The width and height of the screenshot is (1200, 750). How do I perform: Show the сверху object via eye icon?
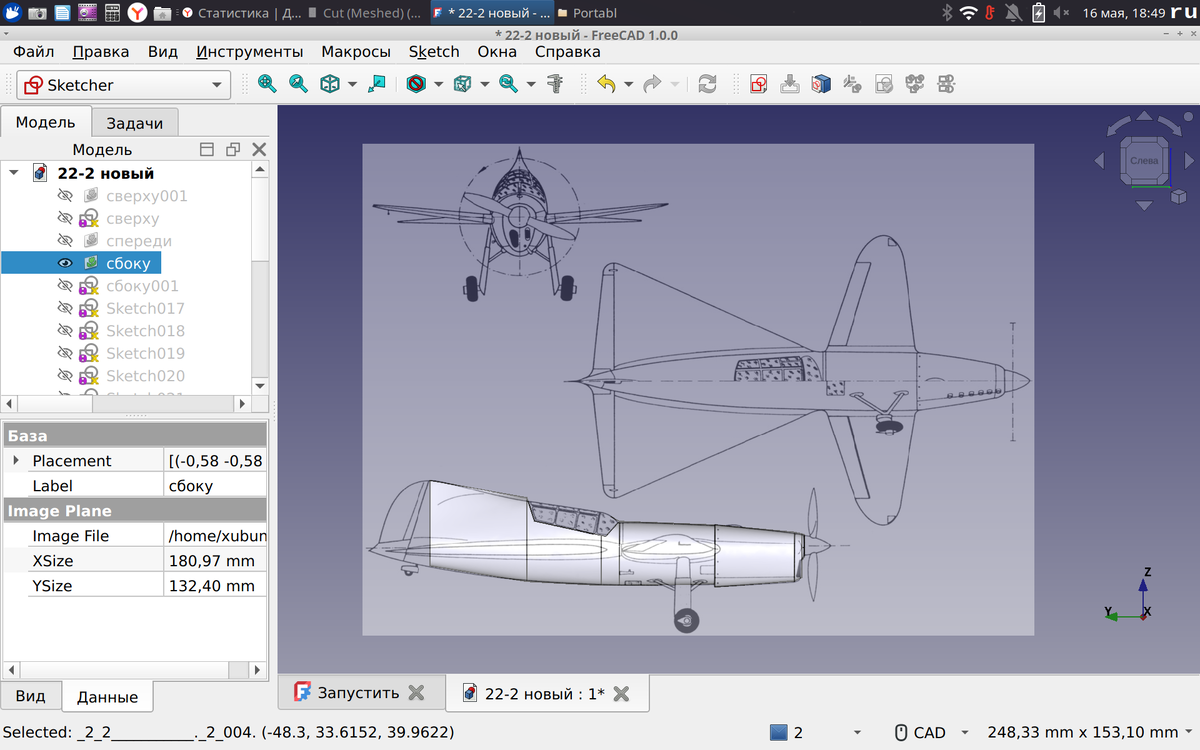coord(66,218)
